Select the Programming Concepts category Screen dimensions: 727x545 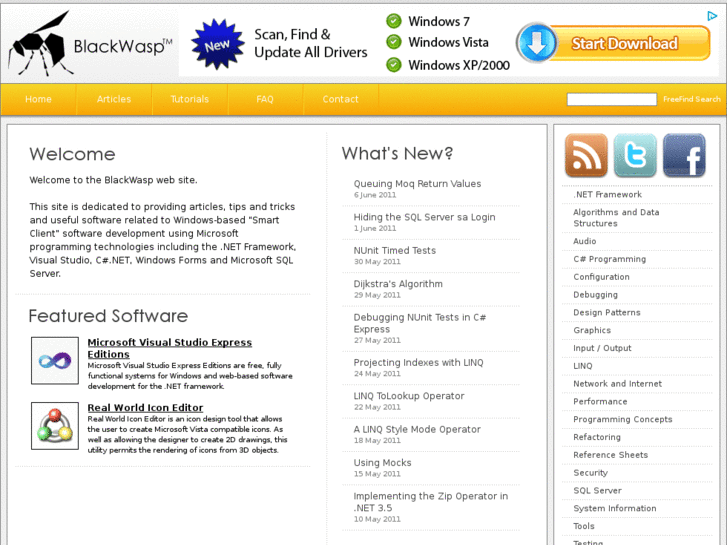[623, 420]
